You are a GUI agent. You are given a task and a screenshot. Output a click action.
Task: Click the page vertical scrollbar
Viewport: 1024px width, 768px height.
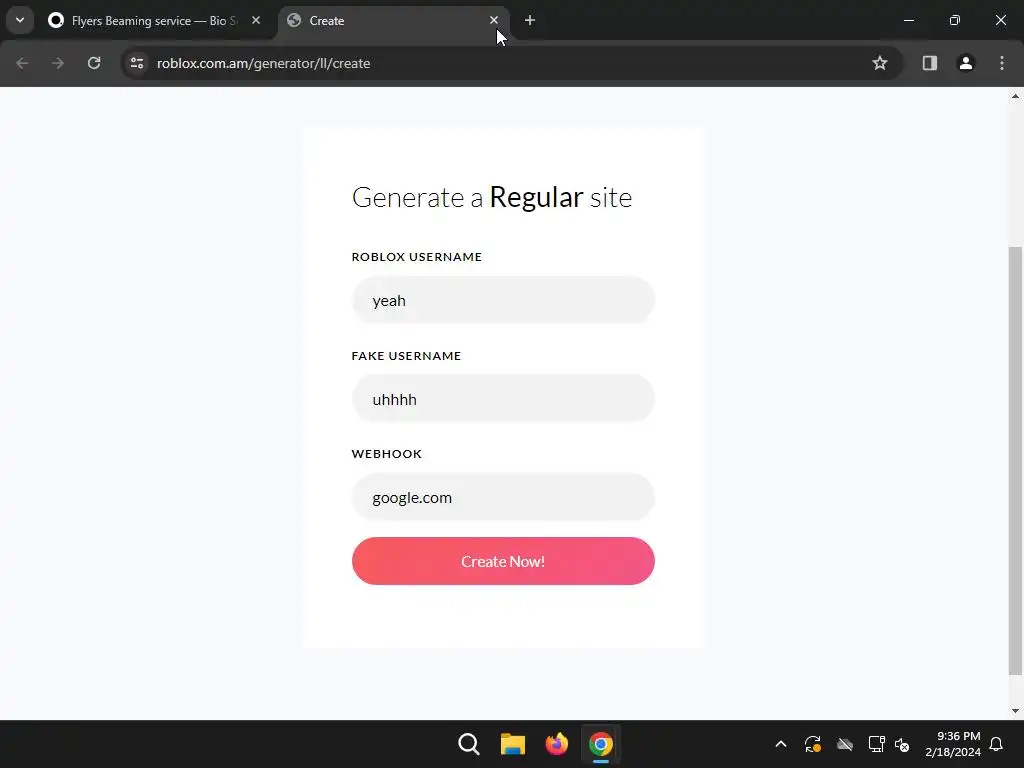(x=1015, y=461)
